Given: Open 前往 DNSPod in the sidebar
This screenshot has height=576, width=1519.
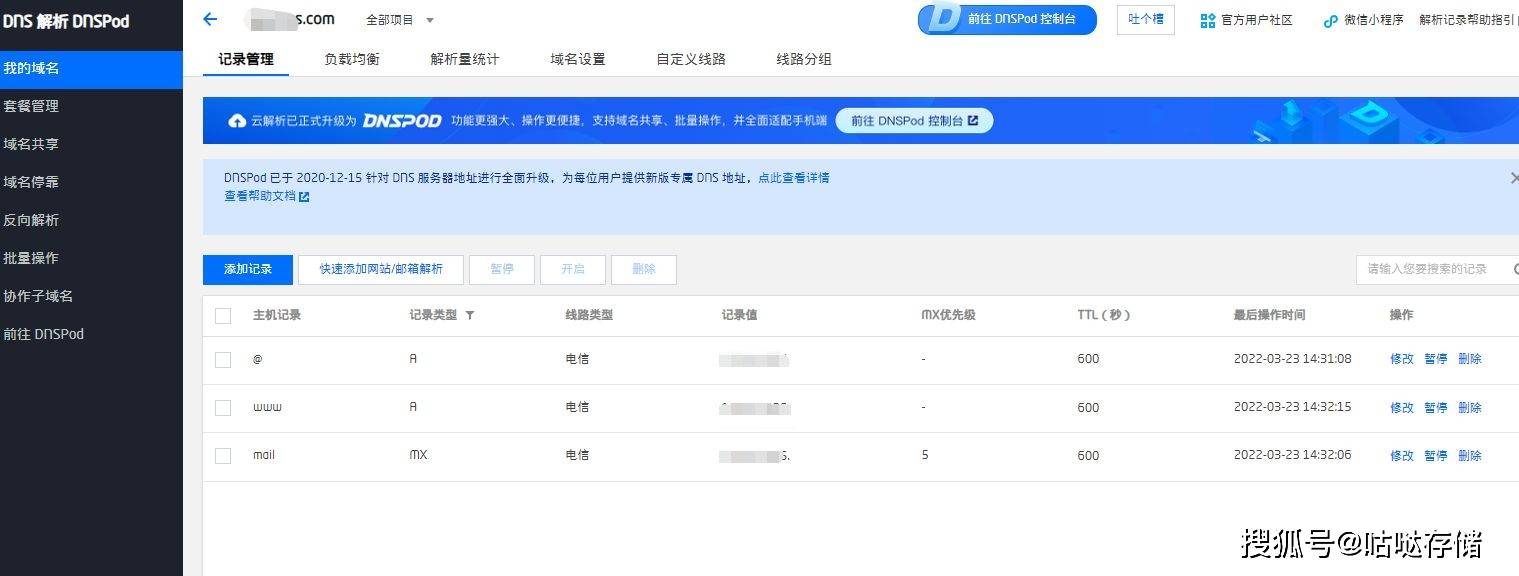Looking at the screenshot, I should point(91,334).
